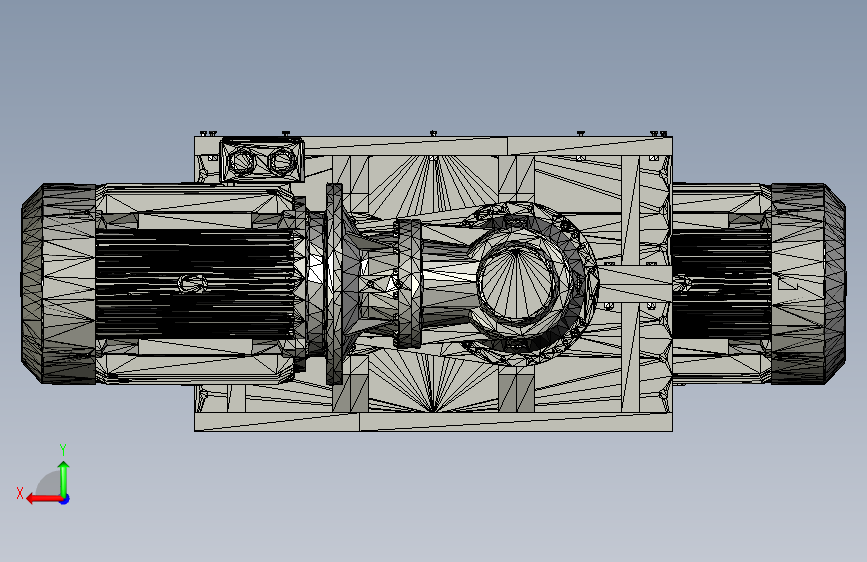Select the right motor fan cover end cap
The width and height of the screenshot is (867, 562).
tap(808, 284)
